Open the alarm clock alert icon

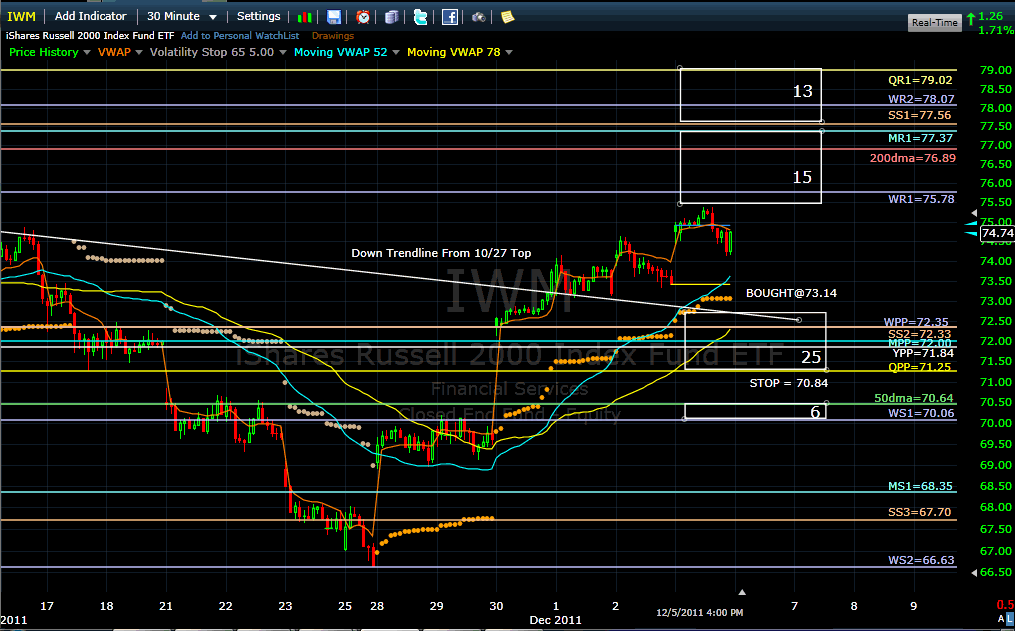(363, 17)
